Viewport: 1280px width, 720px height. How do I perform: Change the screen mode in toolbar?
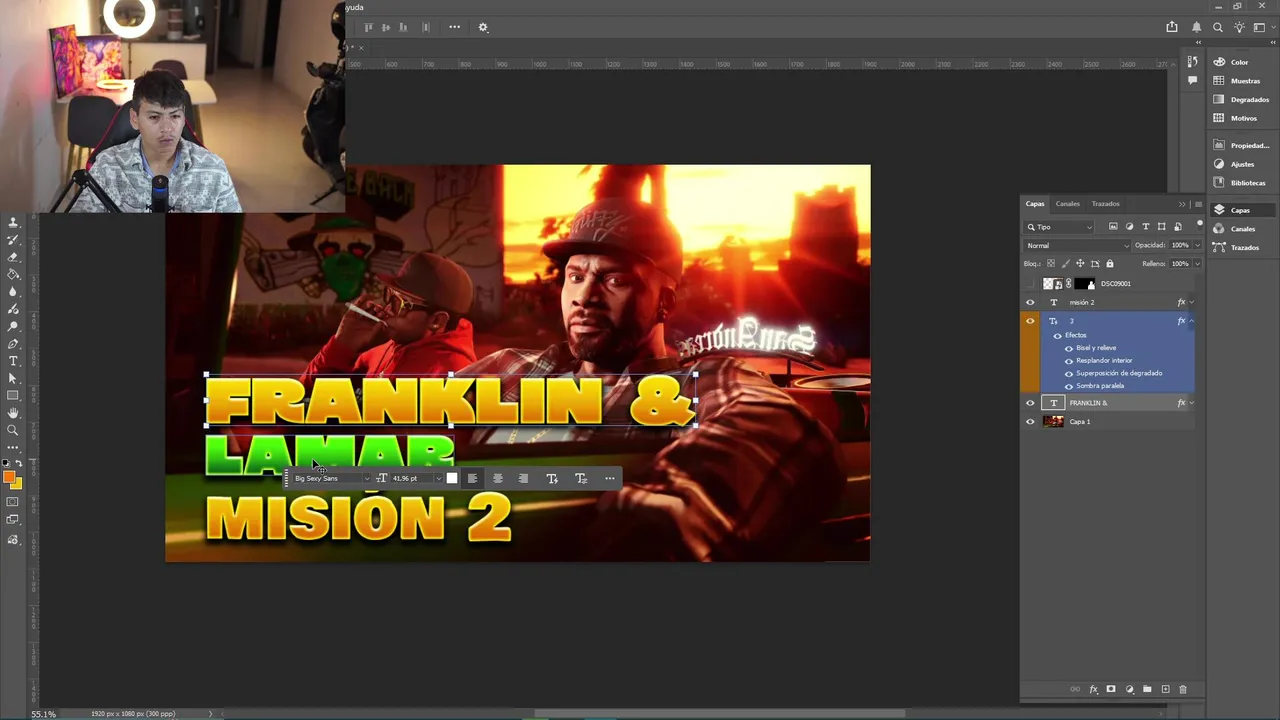pos(12,519)
